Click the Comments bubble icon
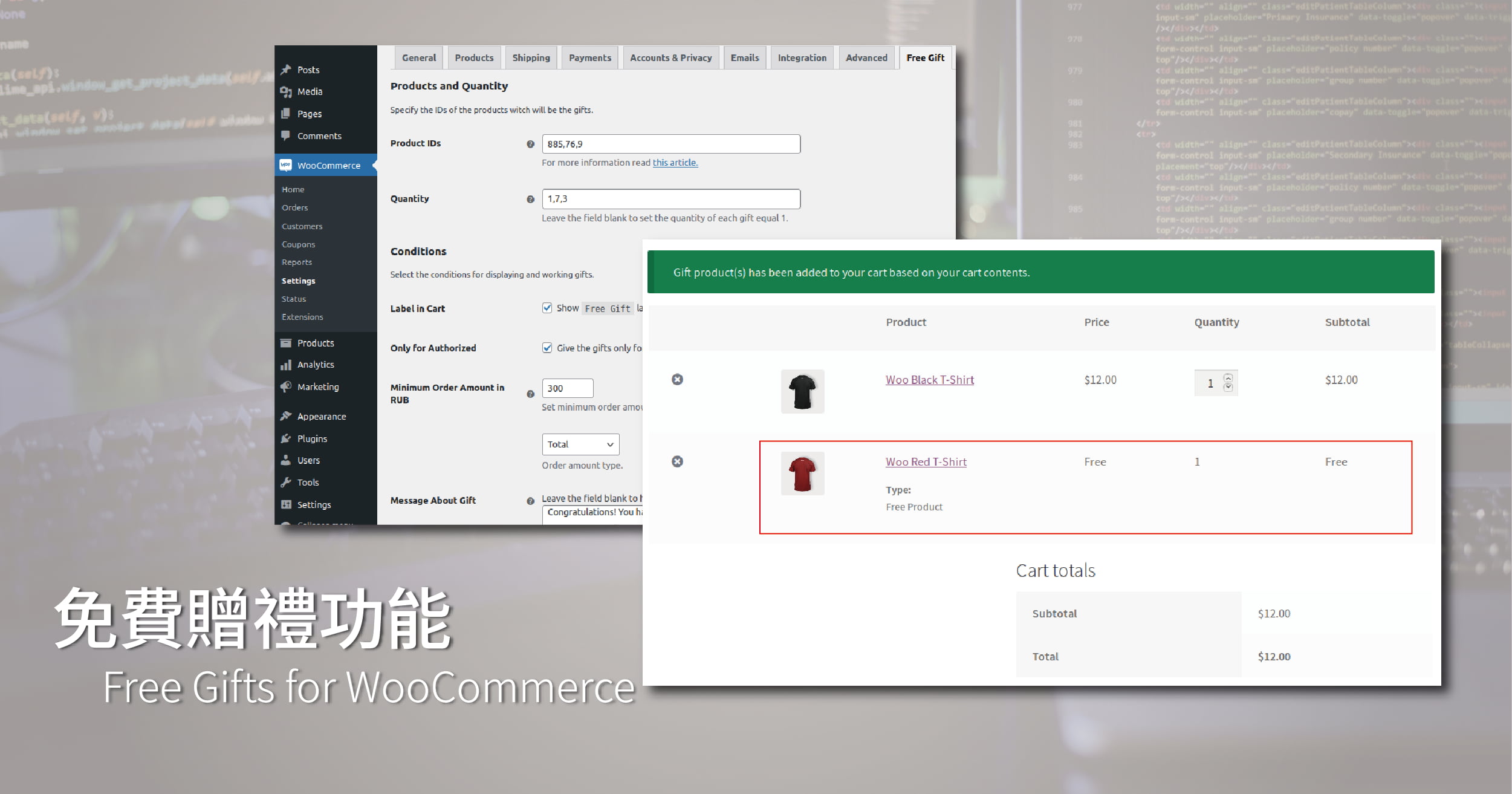Image resolution: width=1512 pixels, height=794 pixels. [x=286, y=135]
